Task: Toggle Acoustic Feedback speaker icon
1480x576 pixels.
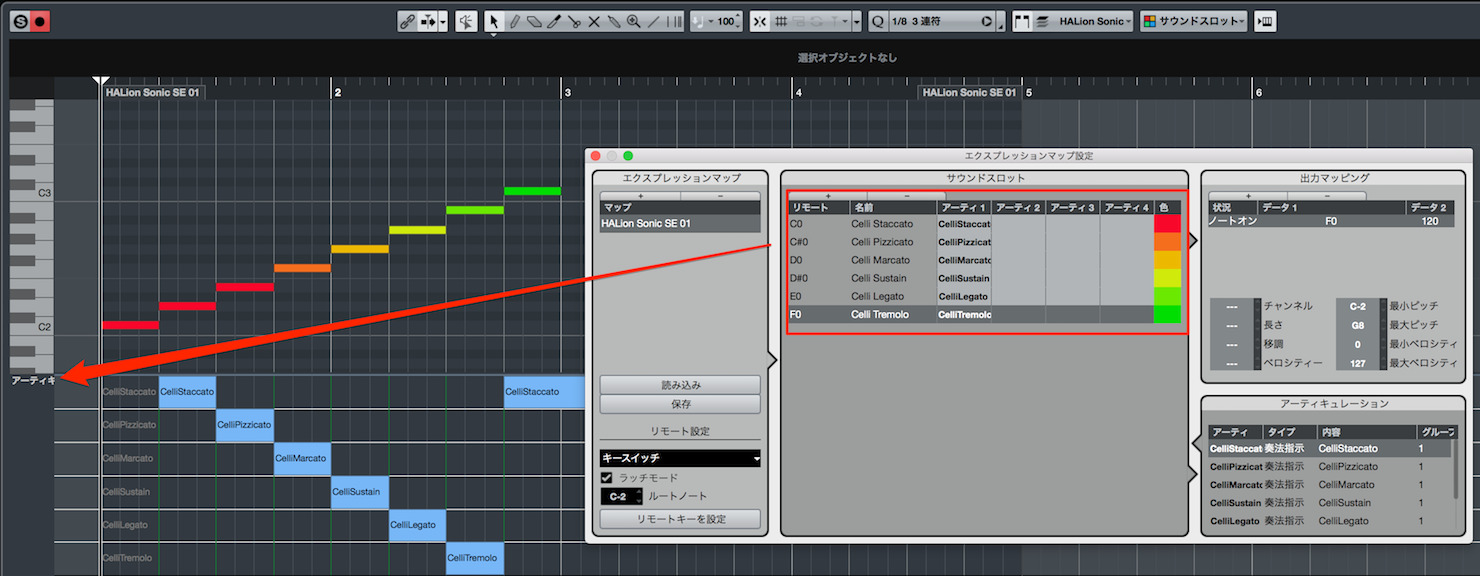Action: tap(466, 21)
